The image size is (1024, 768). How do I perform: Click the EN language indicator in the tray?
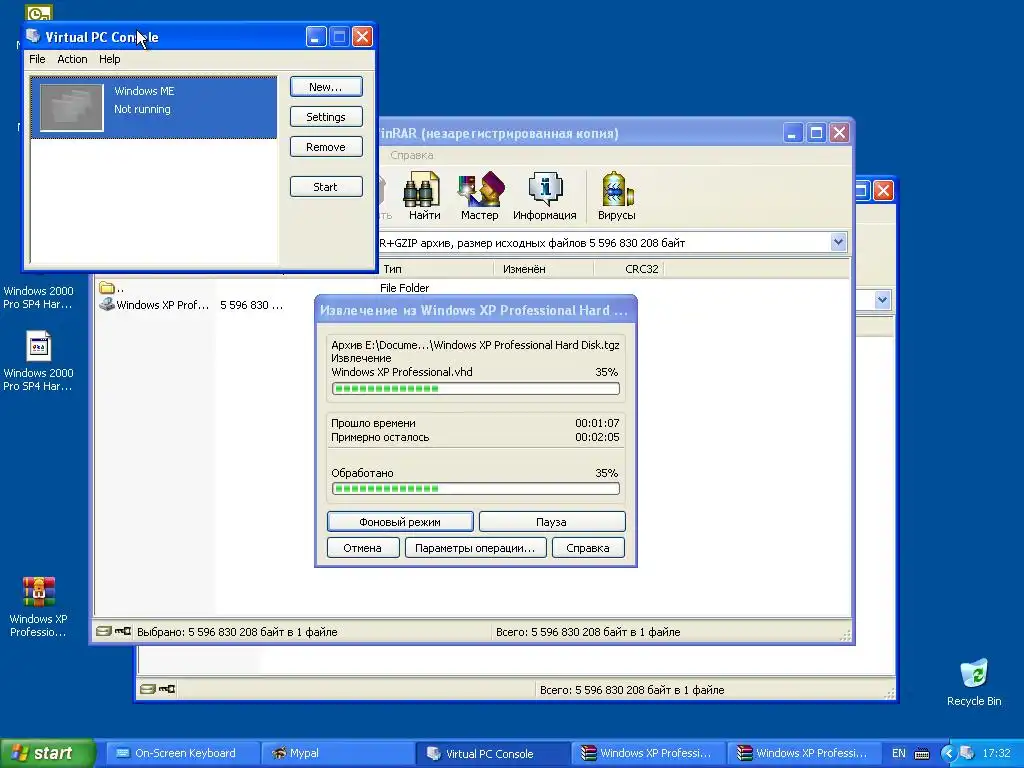click(x=899, y=753)
